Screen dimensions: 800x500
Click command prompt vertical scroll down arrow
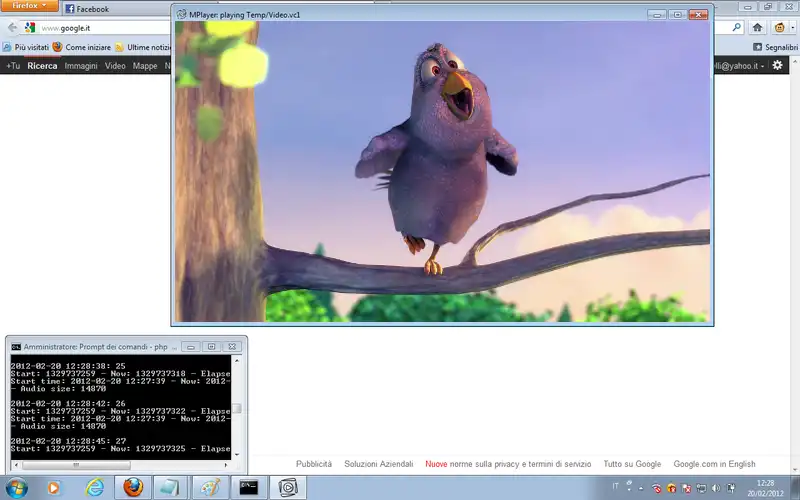coord(237,455)
